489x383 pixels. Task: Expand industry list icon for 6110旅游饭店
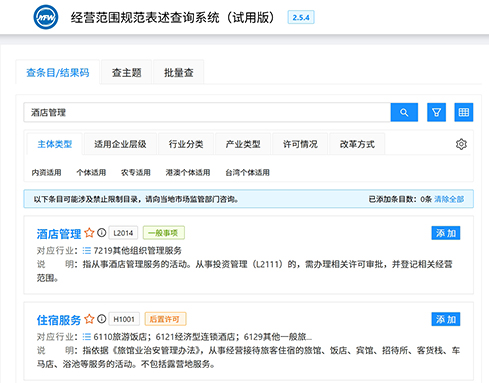coord(87,337)
